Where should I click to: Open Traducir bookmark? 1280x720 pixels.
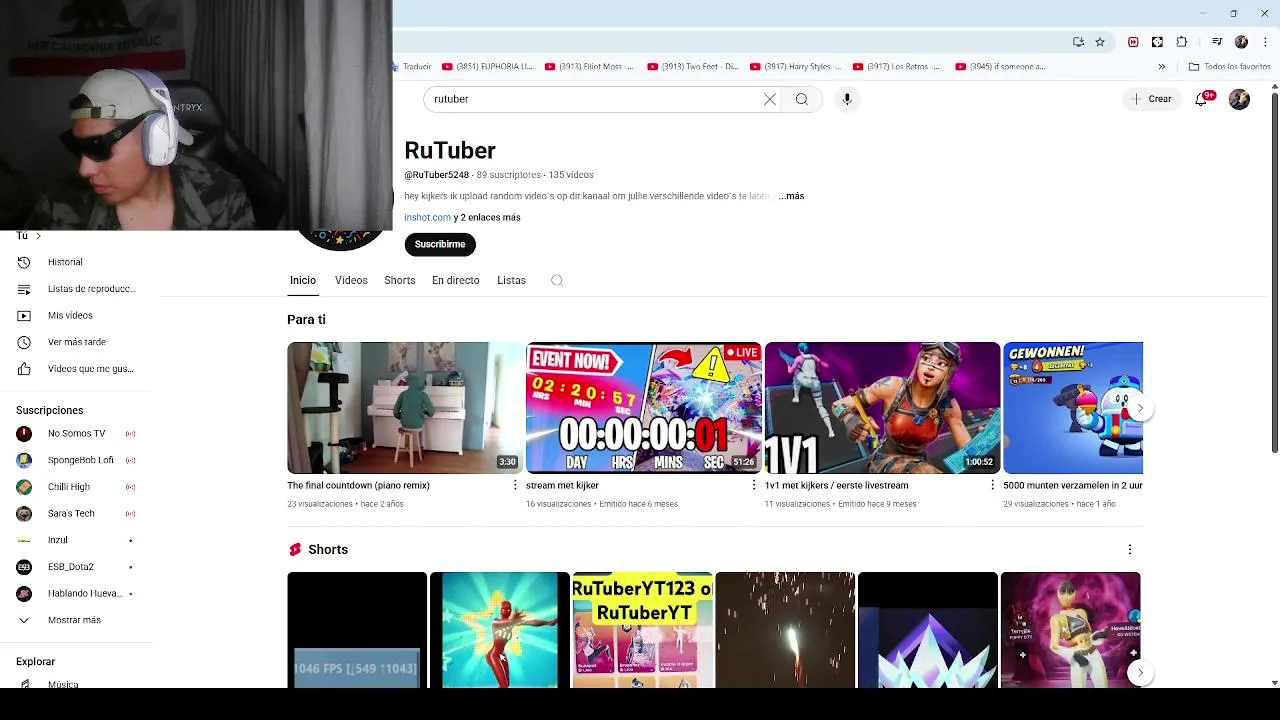[x=411, y=67]
